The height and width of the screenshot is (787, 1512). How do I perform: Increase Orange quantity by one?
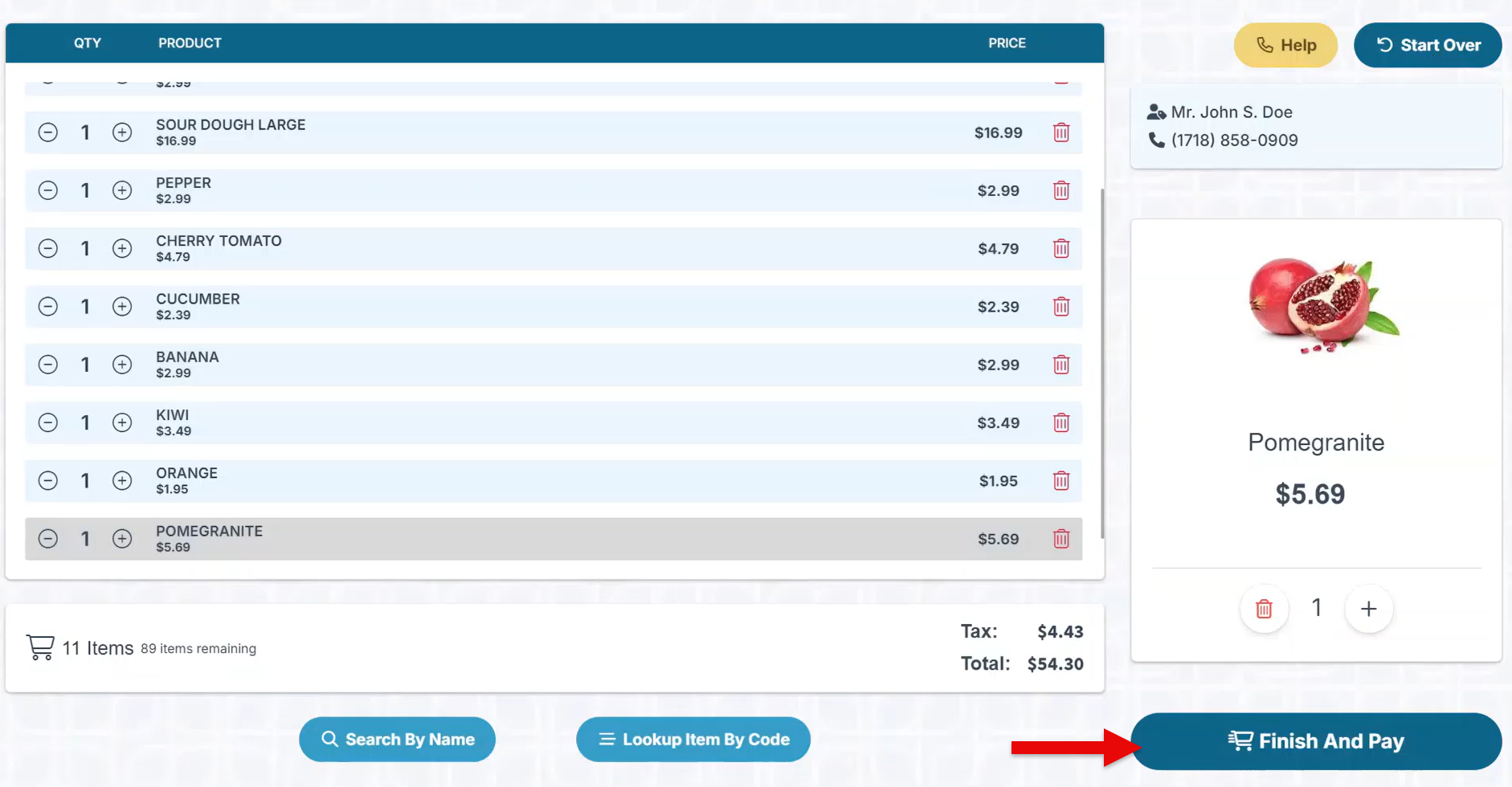(122, 481)
